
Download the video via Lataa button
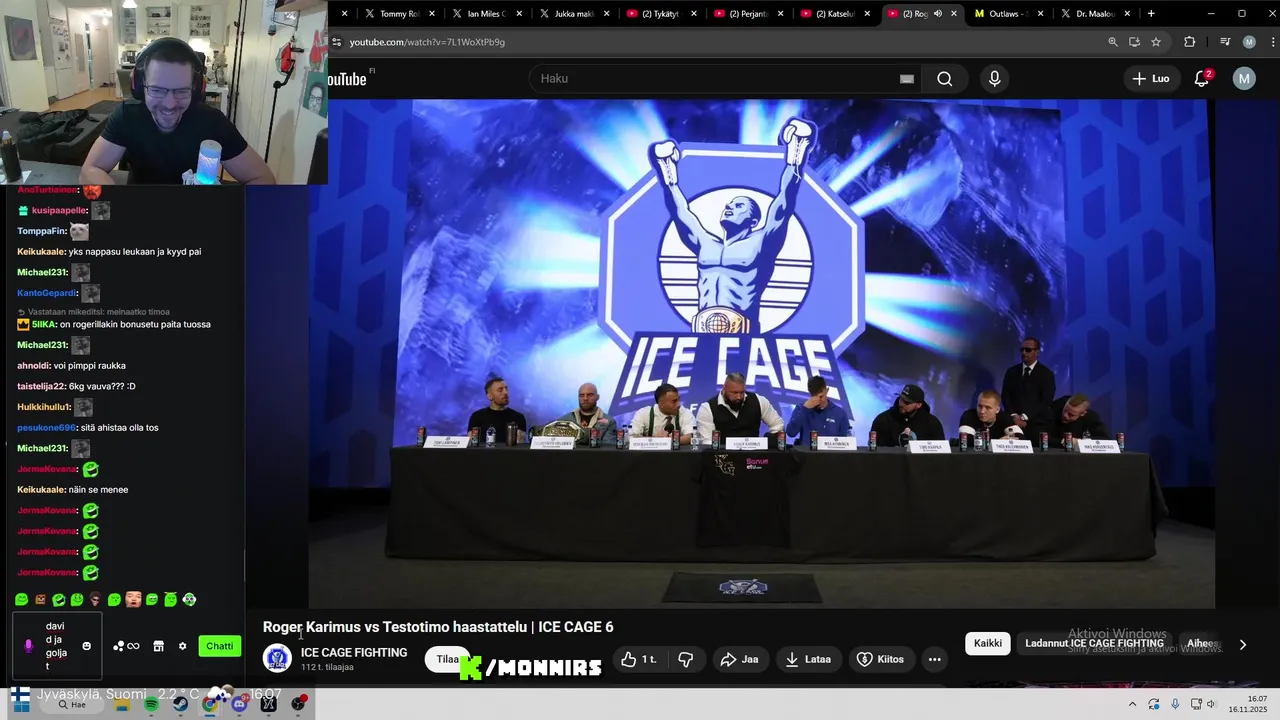click(x=808, y=659)
